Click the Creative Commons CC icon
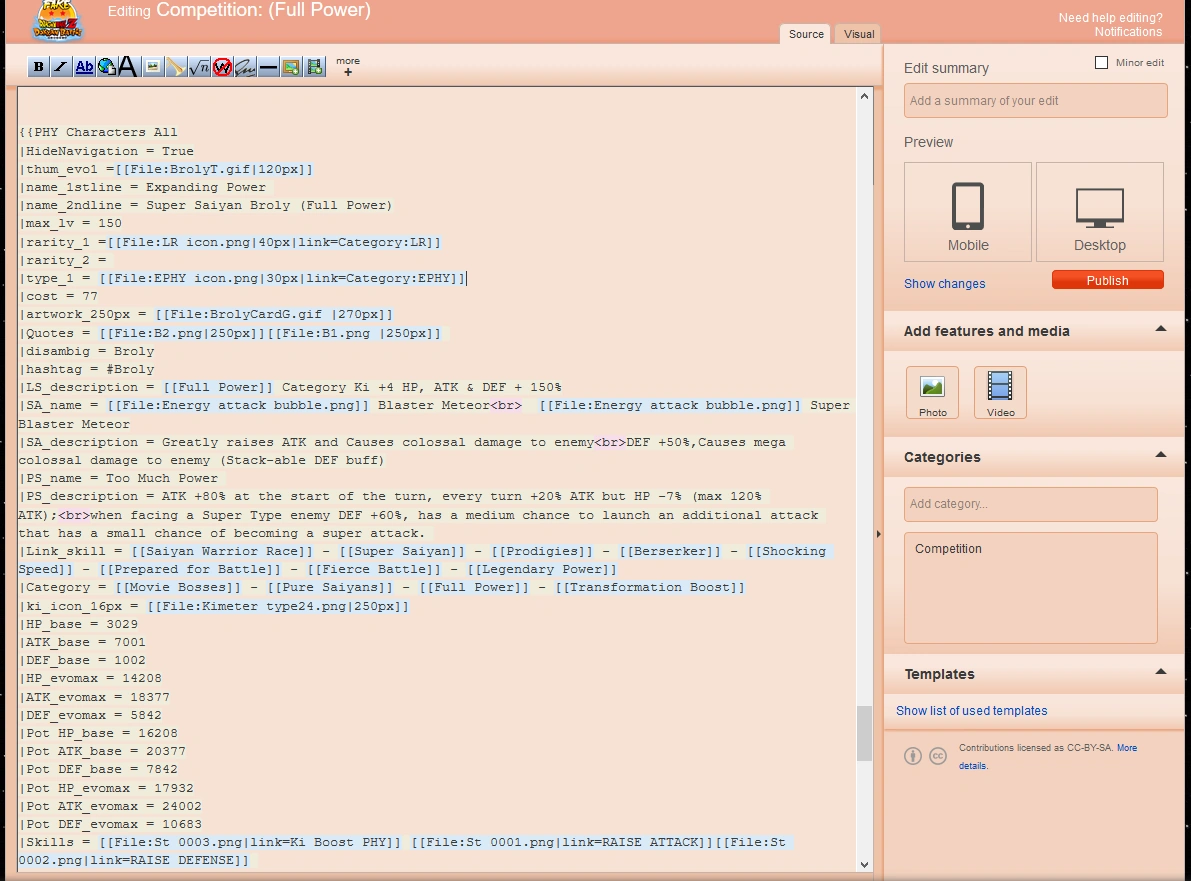This screenshot has width=1191, height=881. pyautogui.click(x=938, y=756)
